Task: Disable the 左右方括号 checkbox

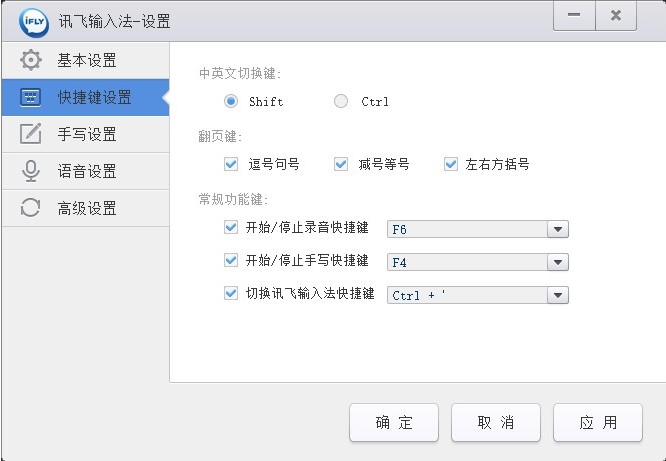Action: 451,164
